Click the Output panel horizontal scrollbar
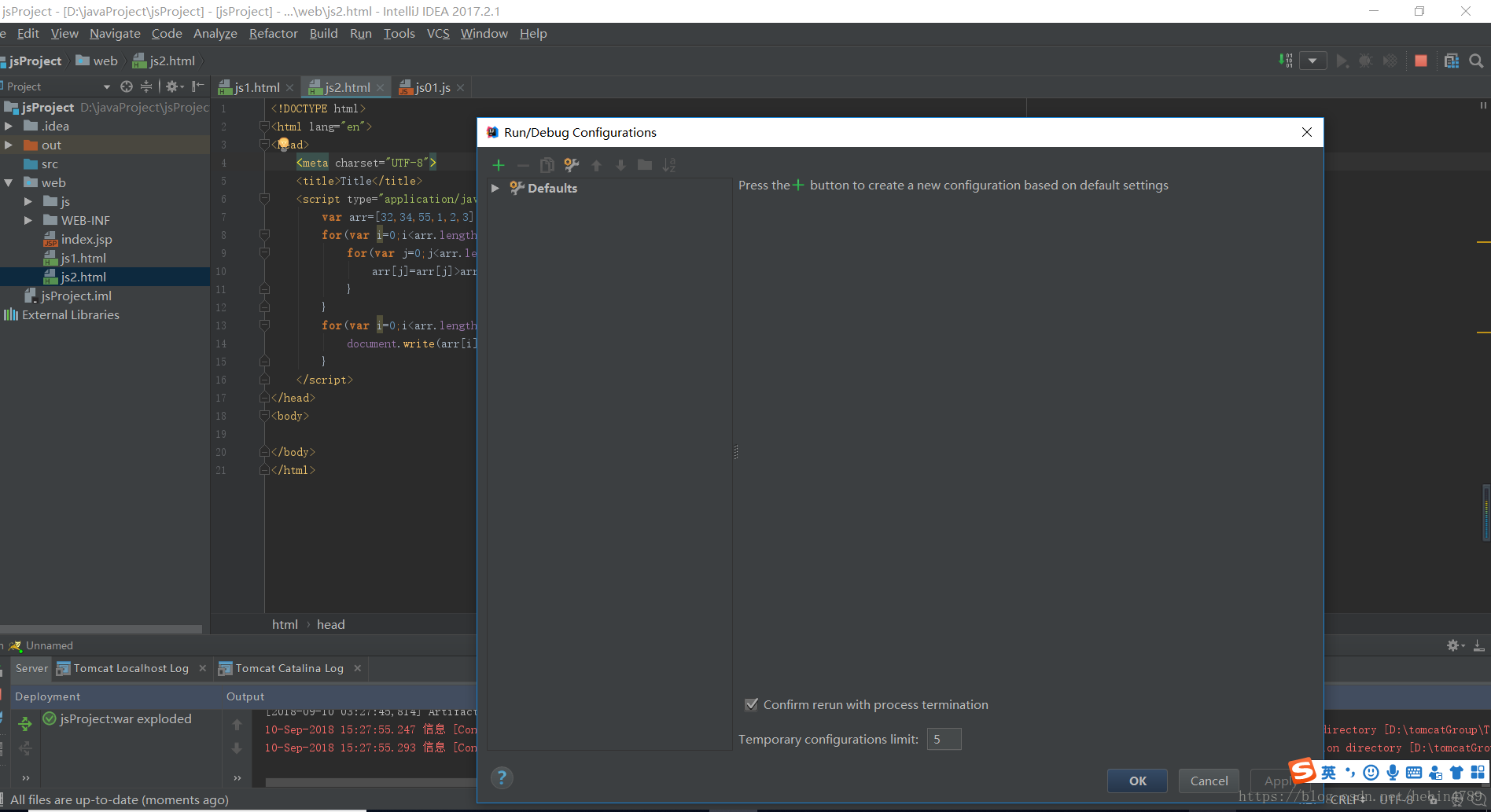1491x812 pixels. (370, 782)
